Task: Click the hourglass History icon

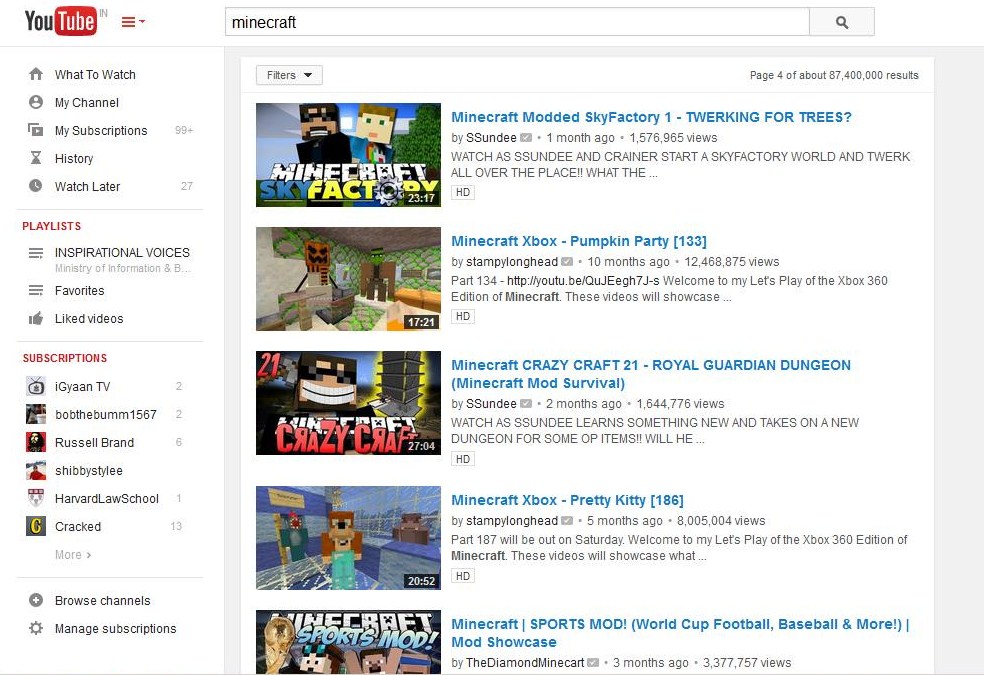Action: coord(36,158)
